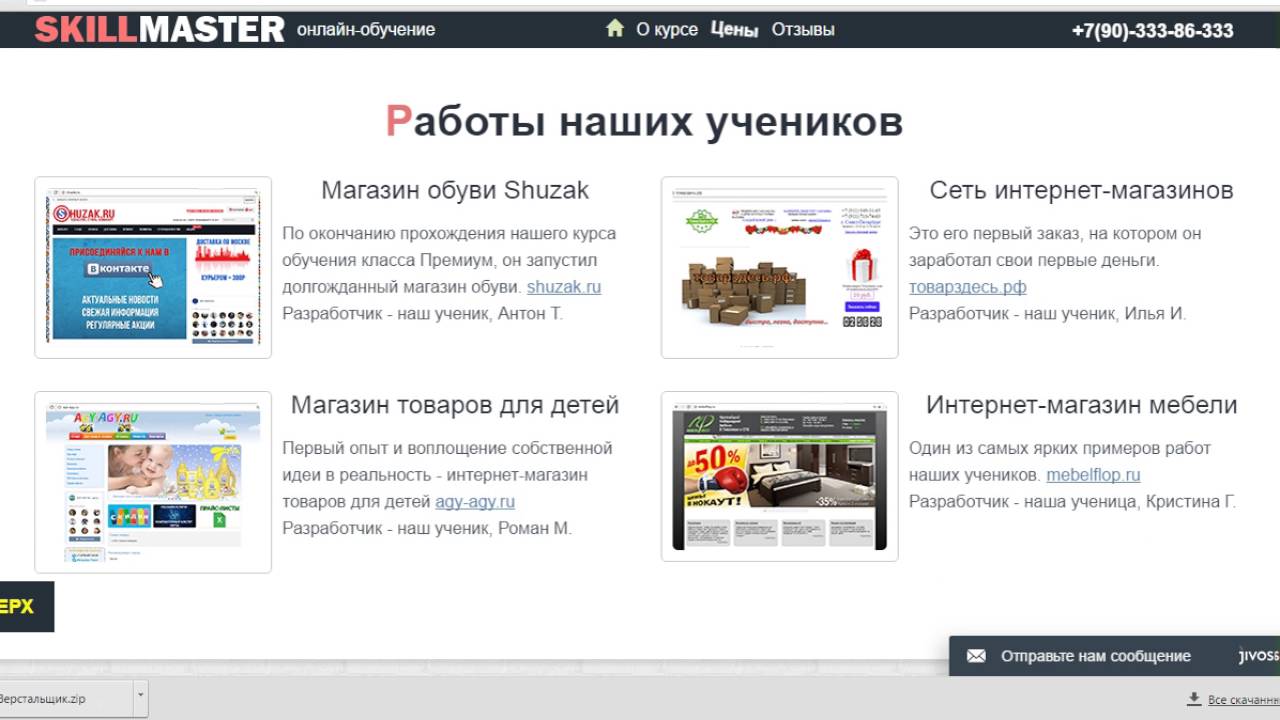Viewport: 1280px width, 720px height.
Task: Click the heading Магазин обуви Shuzak
Action: pyautogui.click(x=455, y=190)
